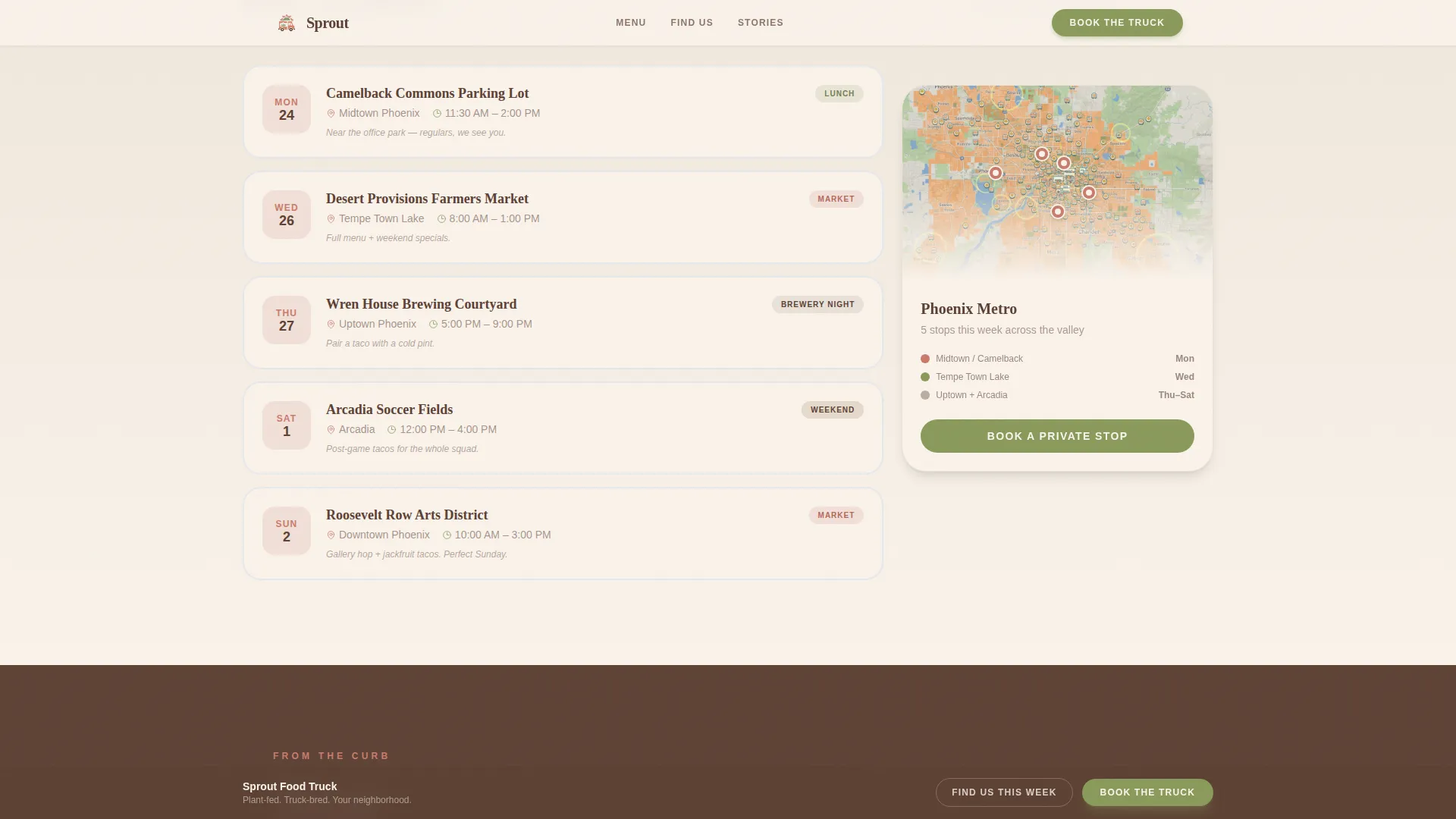Viewport: 1456px width, 819px height.
Task: Click Market tag on Roosevelt Row card
Action: tap(836, 516)
